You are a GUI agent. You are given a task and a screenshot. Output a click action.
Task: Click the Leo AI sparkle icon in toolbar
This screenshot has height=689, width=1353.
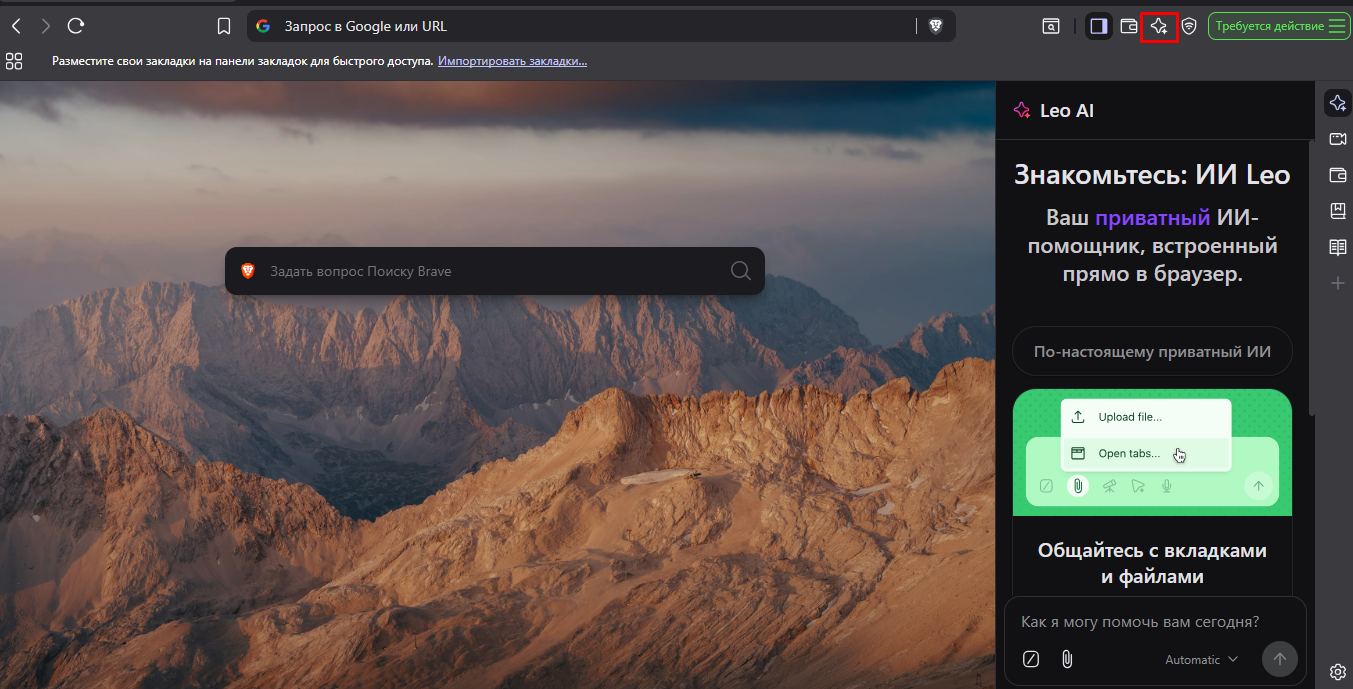tap(1159, 26)
